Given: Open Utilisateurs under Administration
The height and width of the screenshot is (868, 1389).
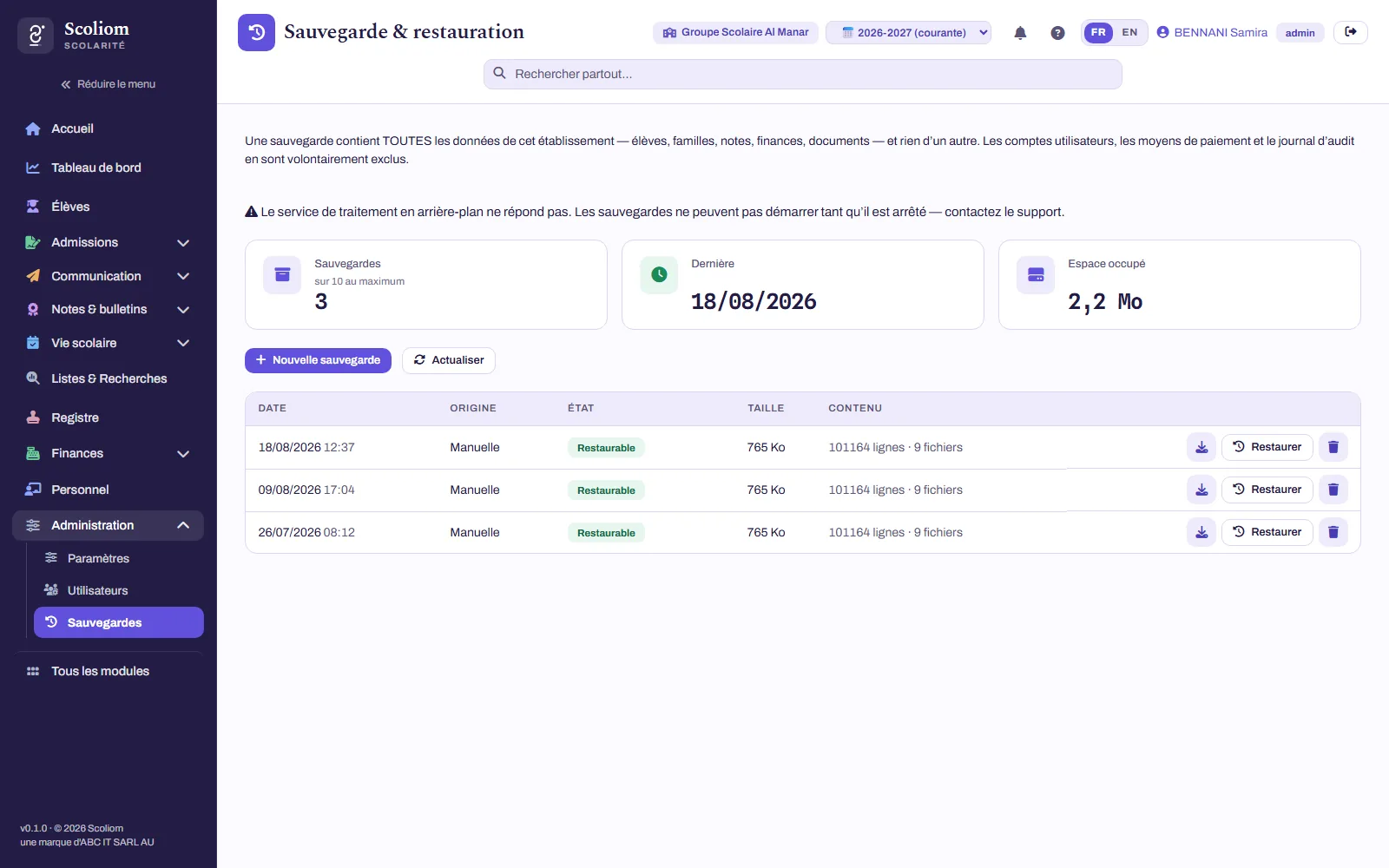Looking at the screenshot, I should pyautogui.click(x=118, y=590).
